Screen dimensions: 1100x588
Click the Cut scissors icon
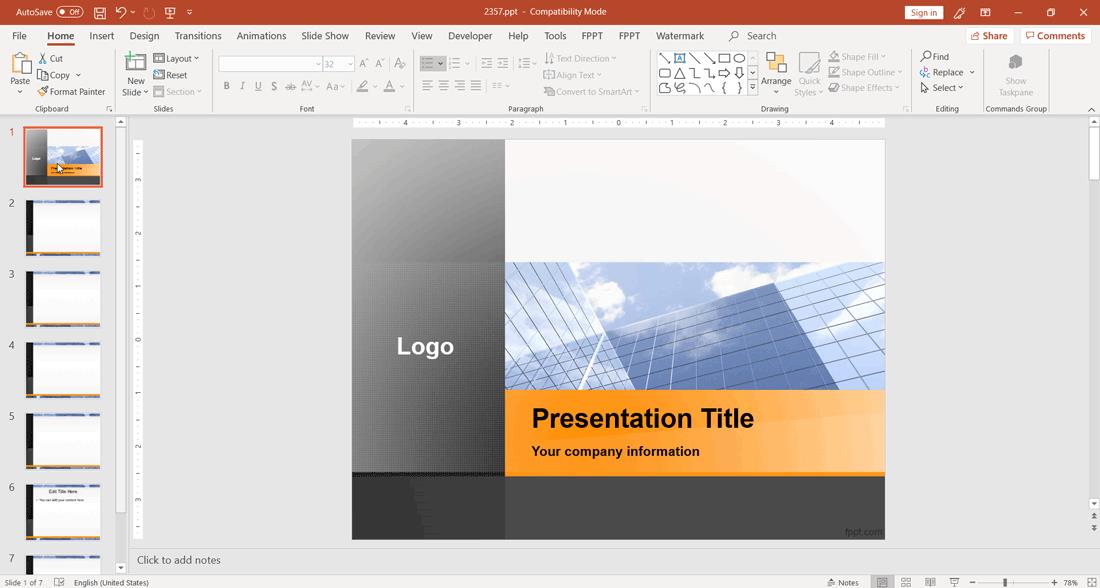coord(44,59)
